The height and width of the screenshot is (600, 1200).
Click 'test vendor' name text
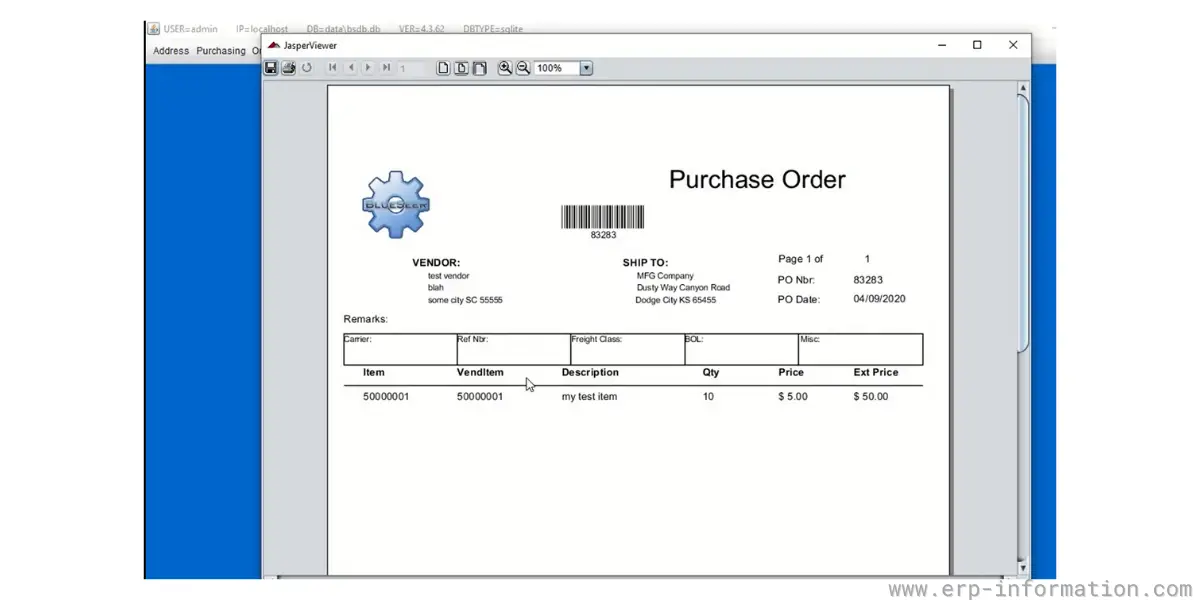(448, 276)
